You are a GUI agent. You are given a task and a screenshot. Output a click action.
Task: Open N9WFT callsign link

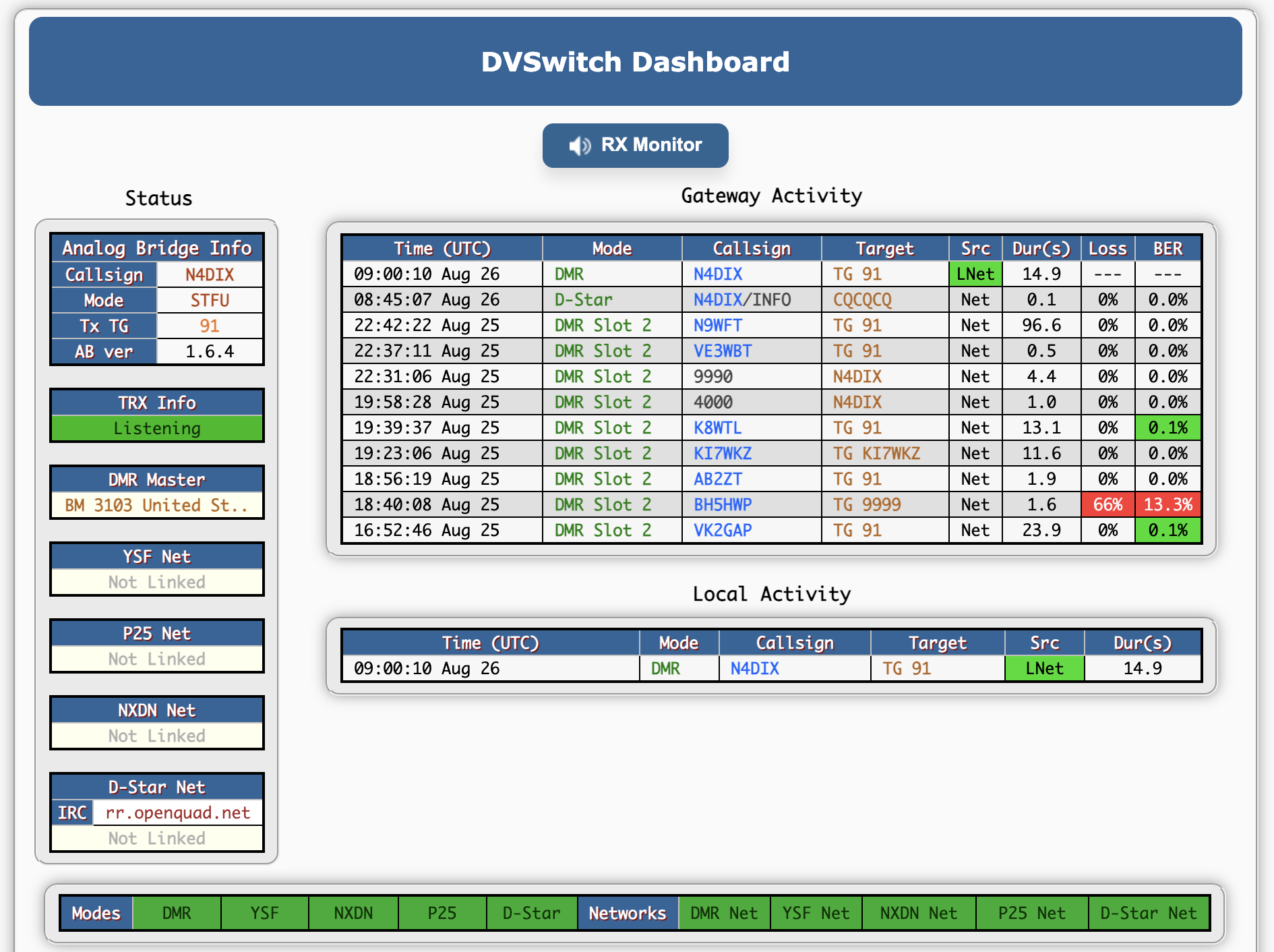[x=718, y=326]
